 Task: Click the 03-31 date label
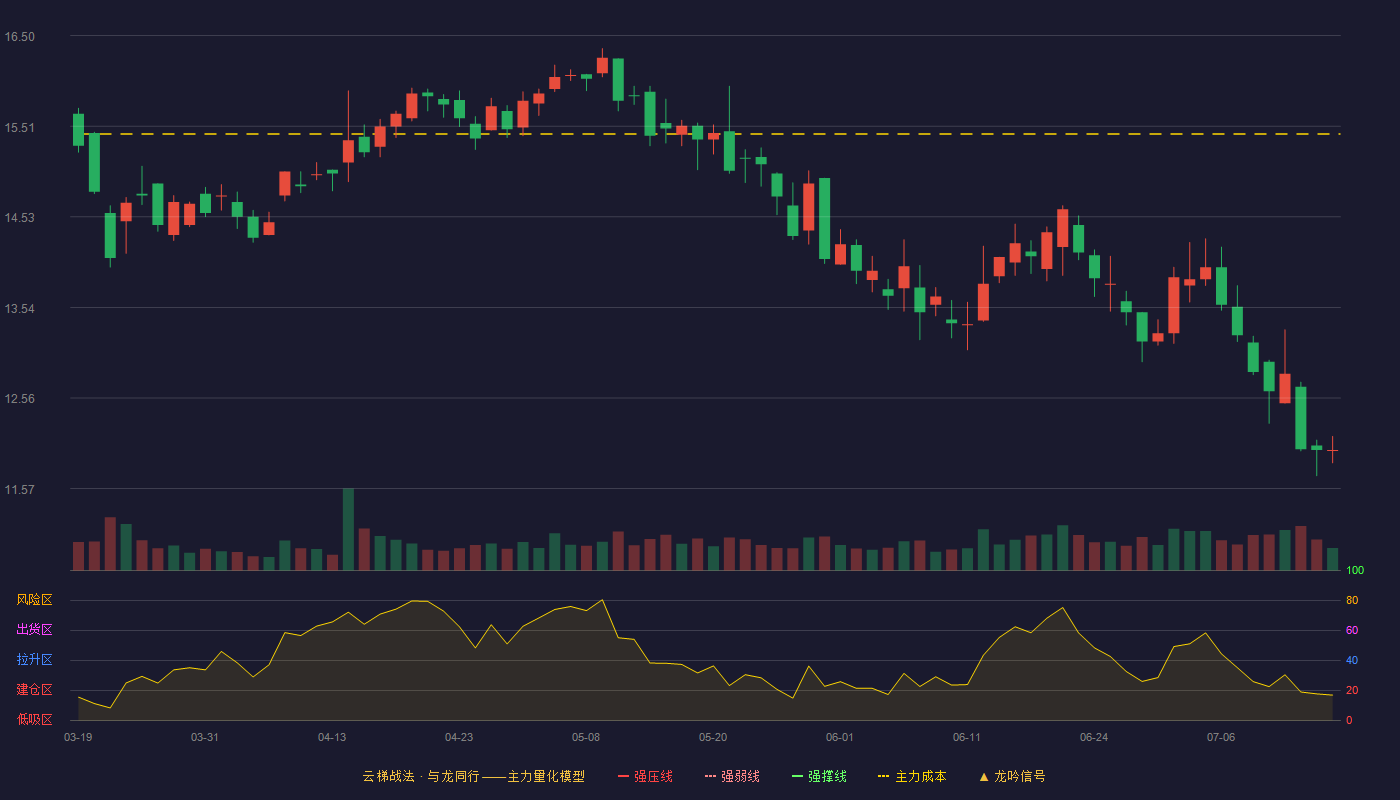click(205, 737)
